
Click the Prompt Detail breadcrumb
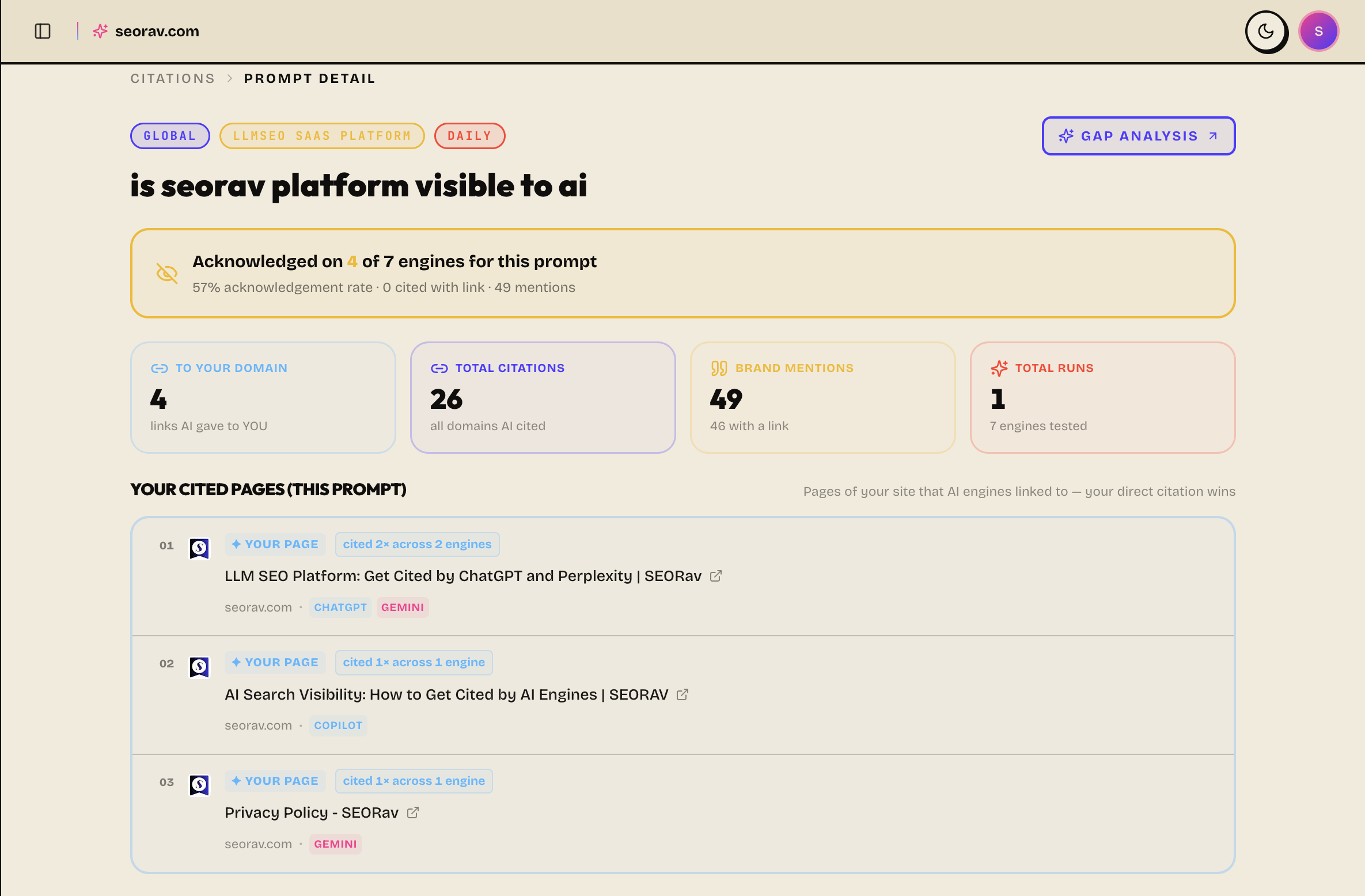click(310, 78)
